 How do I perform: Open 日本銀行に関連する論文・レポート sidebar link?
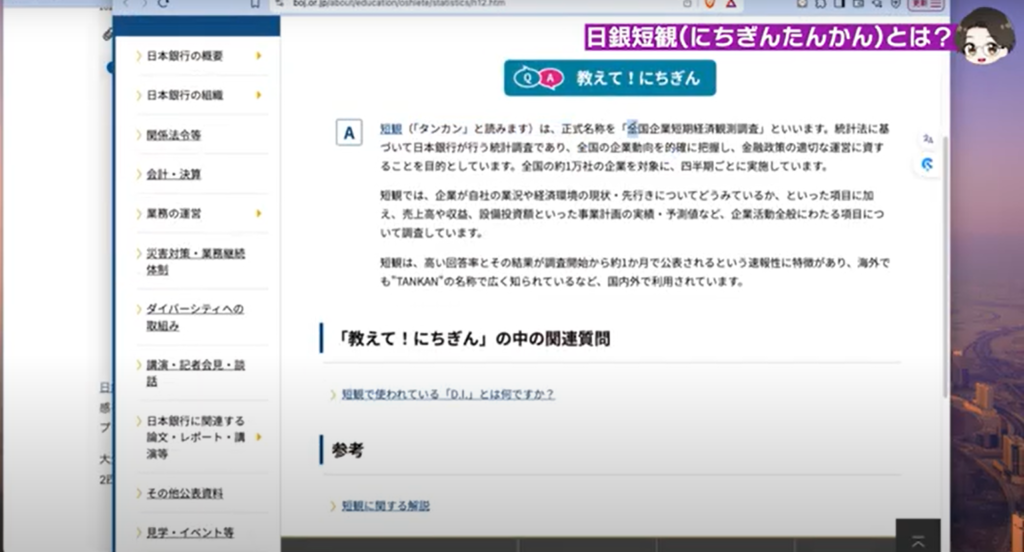195,437
